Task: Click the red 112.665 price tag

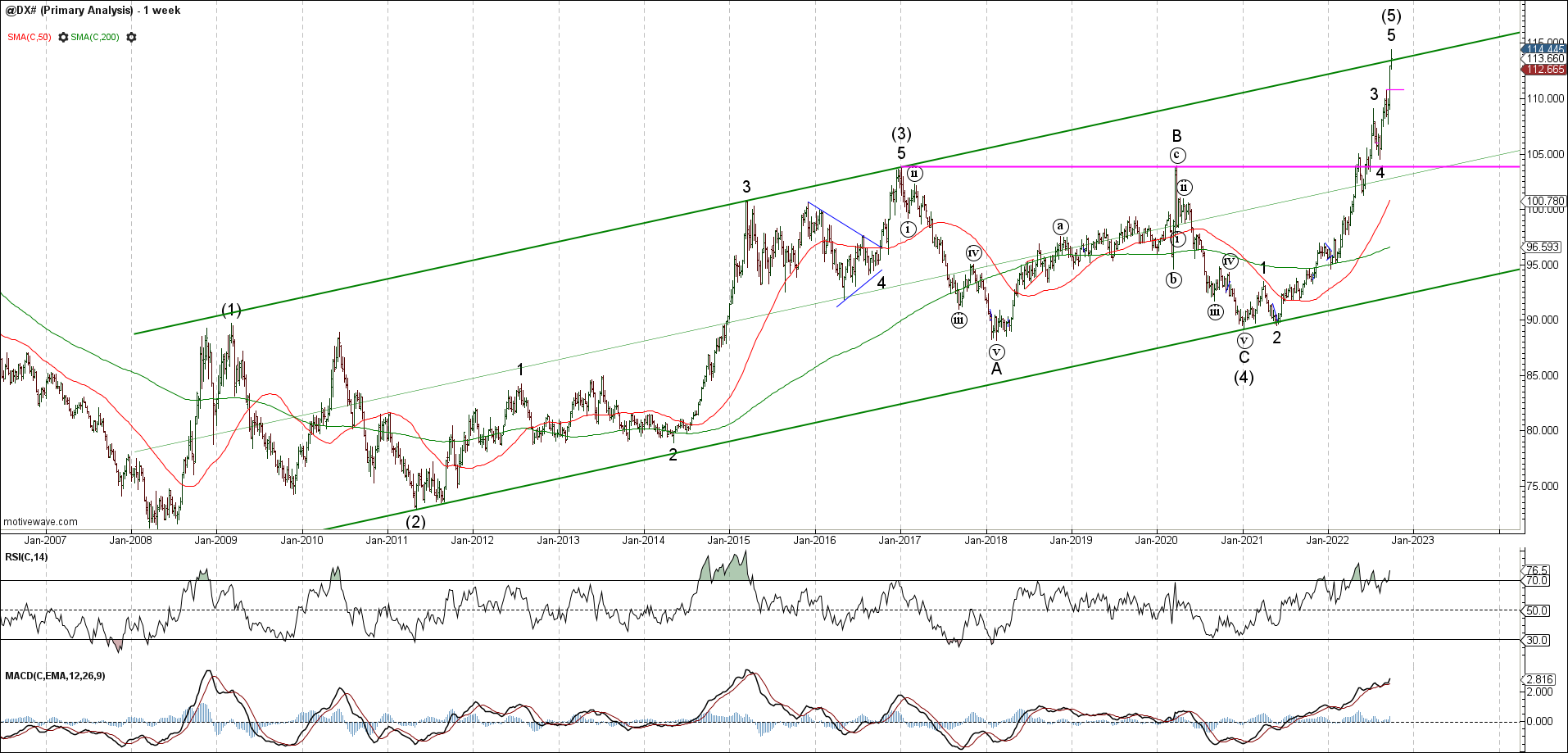Action: (1544, 70)
